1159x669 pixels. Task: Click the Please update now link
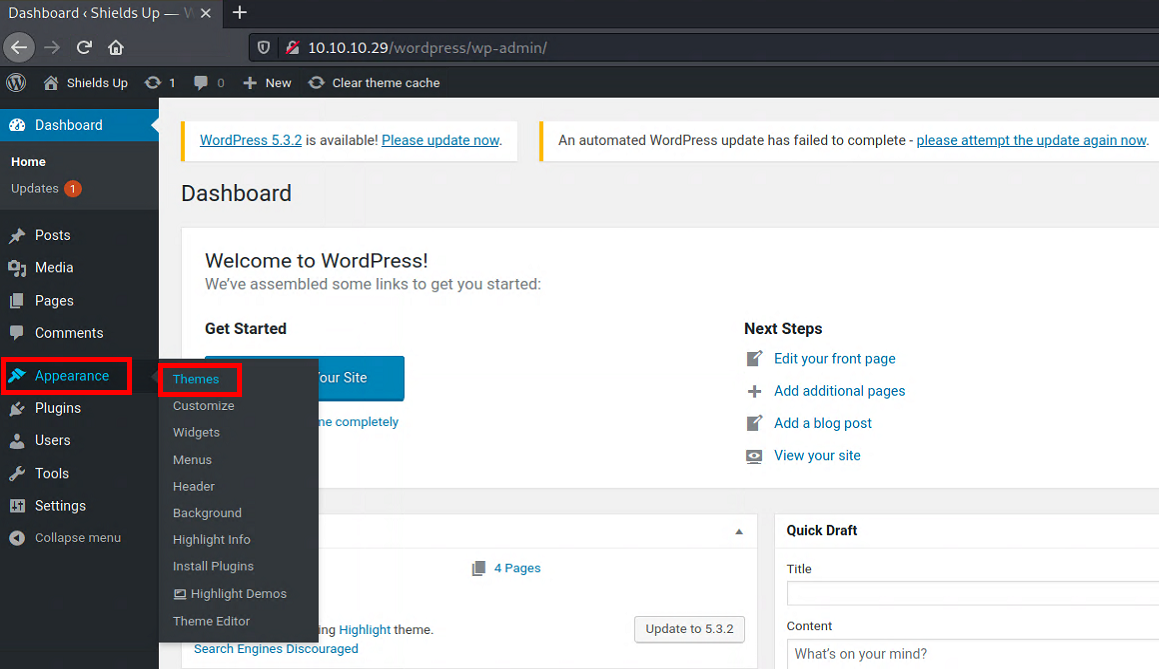[x=440, y=141]
